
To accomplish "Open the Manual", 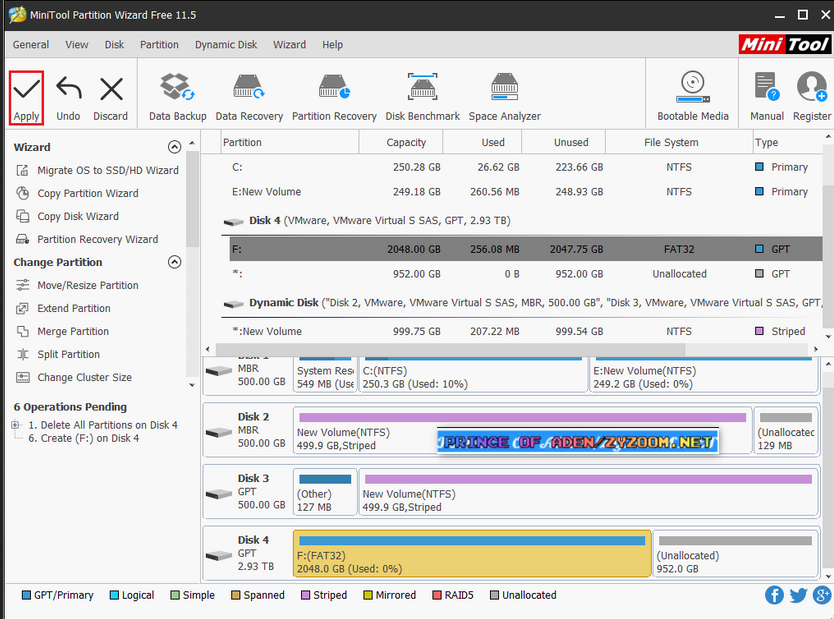I will pyautogui.click(x=766, y=97).
